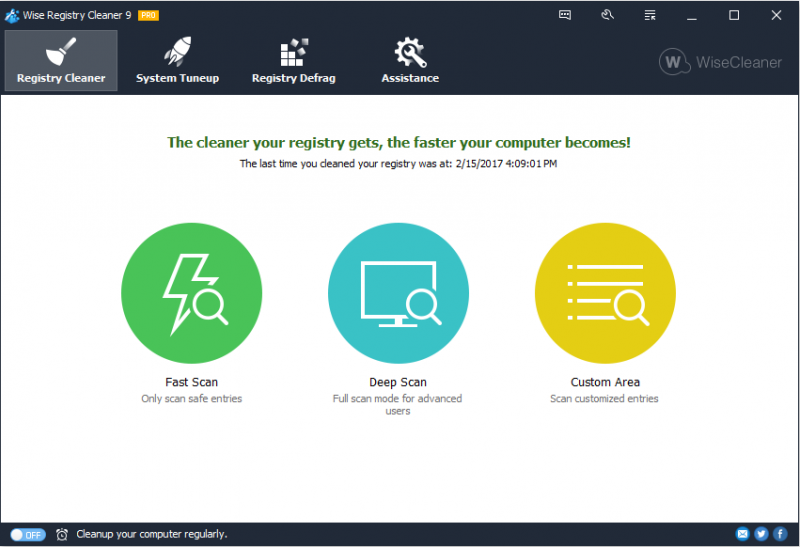Open the Registry Cleaner tab
800x547 pixels.
click(61, 60)
